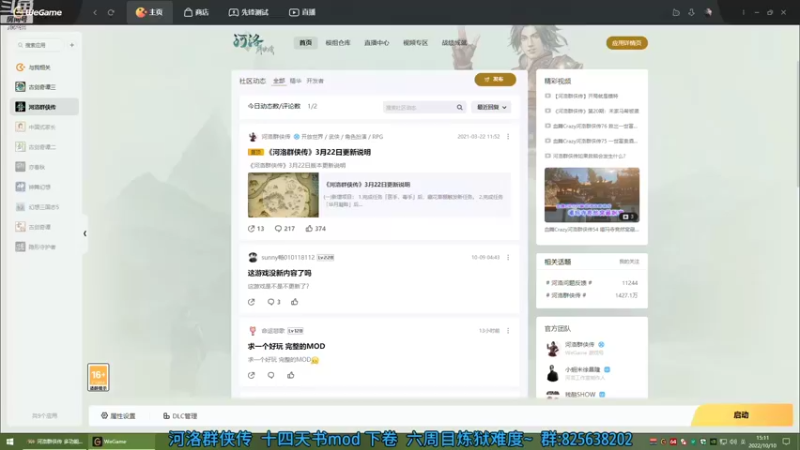Add an app with the plus icon
The width and height of the screenshot is (800, 450).
(x=72, y=45)
